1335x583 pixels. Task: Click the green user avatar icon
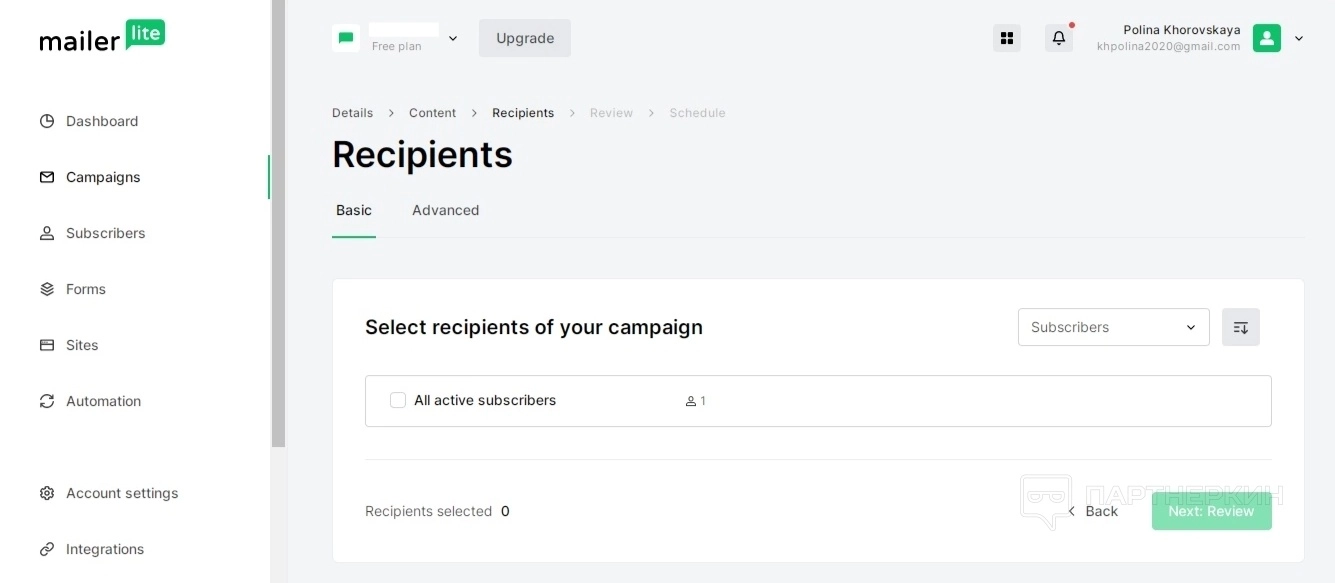tap(1266, 38)
